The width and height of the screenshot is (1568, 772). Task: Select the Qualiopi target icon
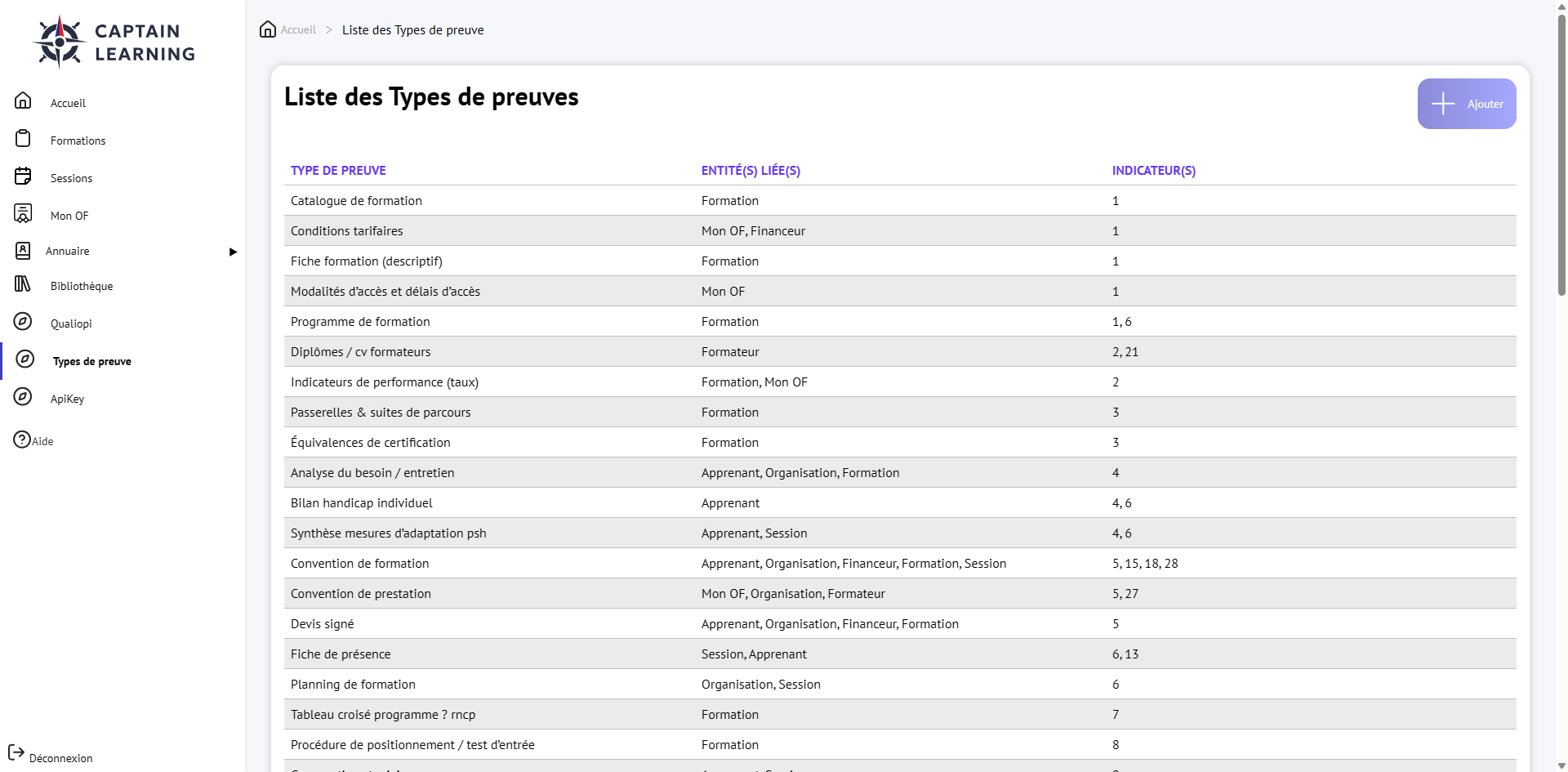[23, 321]
